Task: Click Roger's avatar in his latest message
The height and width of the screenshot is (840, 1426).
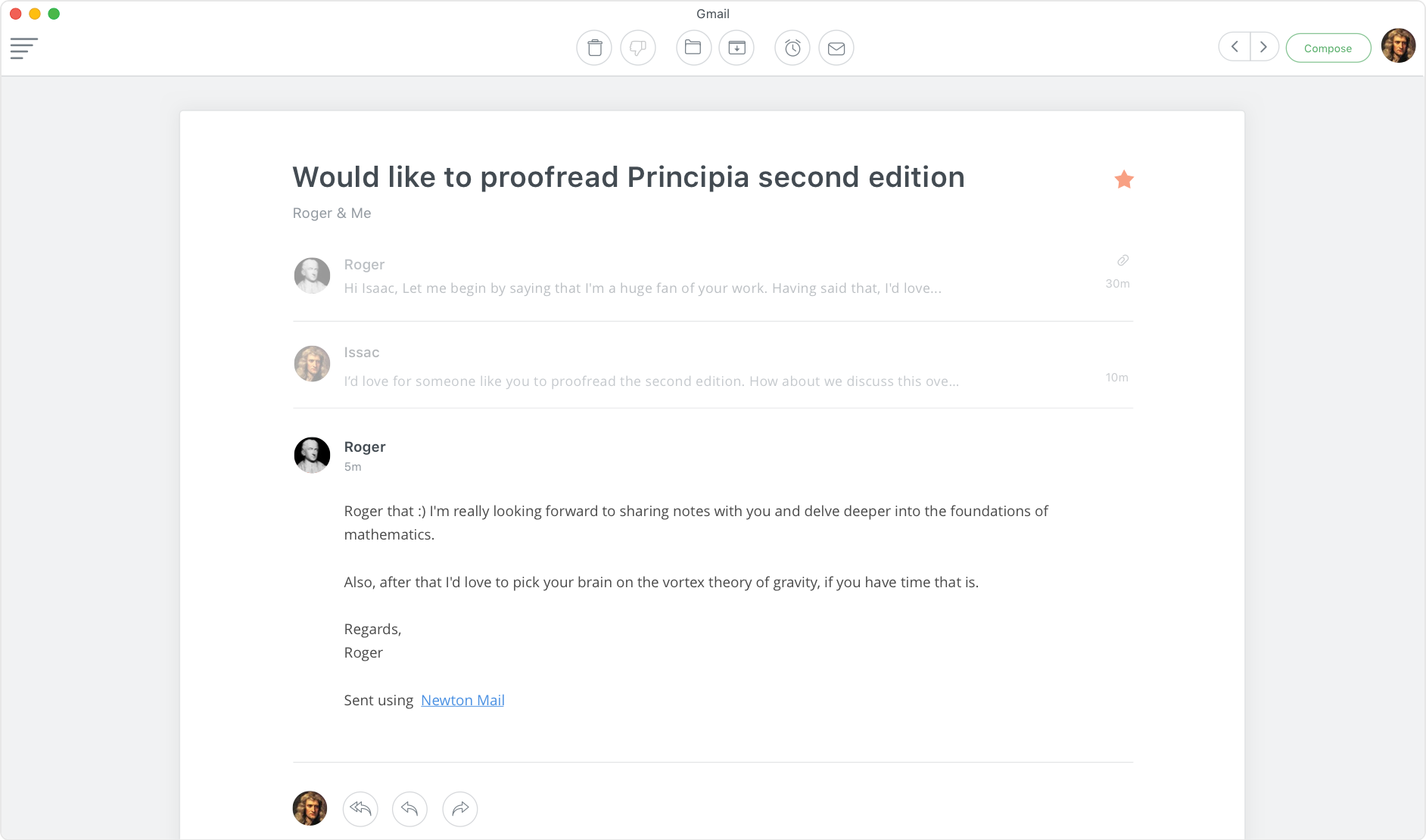Action: 311,455
